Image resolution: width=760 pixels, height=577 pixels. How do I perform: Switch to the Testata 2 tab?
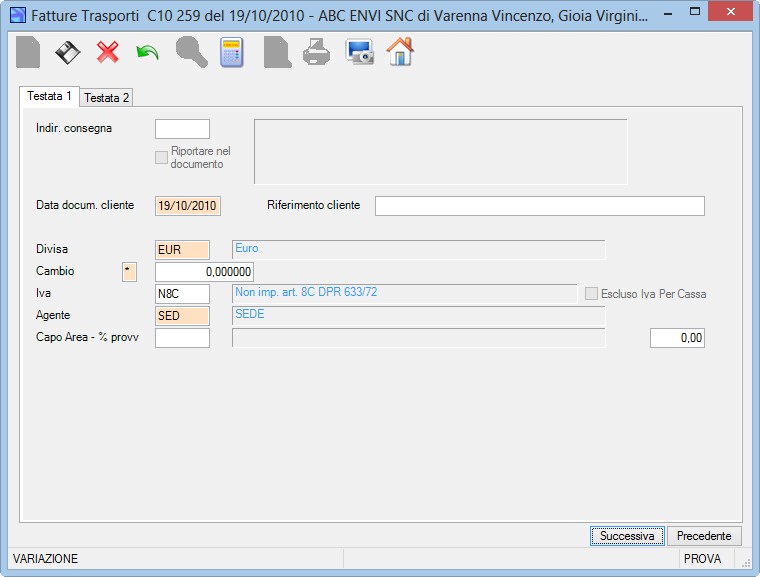pos(106,97)
